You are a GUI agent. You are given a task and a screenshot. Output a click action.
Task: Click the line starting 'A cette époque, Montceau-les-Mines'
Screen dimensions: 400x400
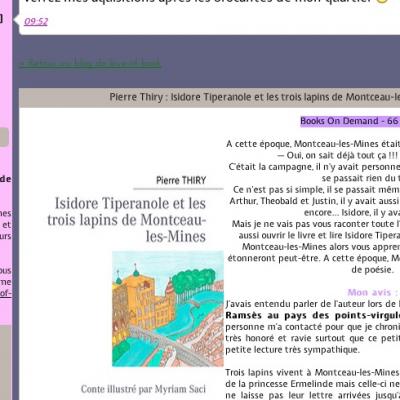click(x=313, y=144)
